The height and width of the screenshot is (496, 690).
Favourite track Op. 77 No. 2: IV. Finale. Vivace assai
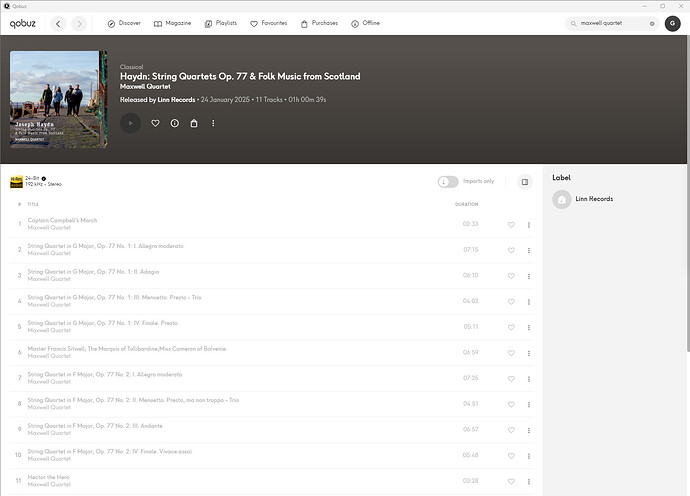point(511,456)
